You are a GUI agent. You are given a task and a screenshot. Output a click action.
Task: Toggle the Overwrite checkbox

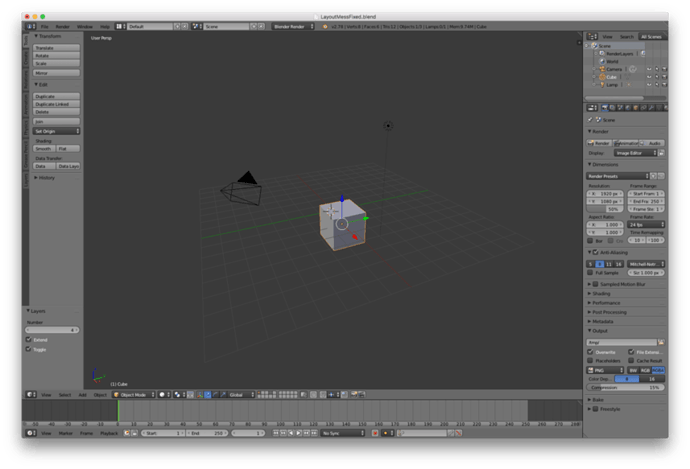click(x=590, y=352)
